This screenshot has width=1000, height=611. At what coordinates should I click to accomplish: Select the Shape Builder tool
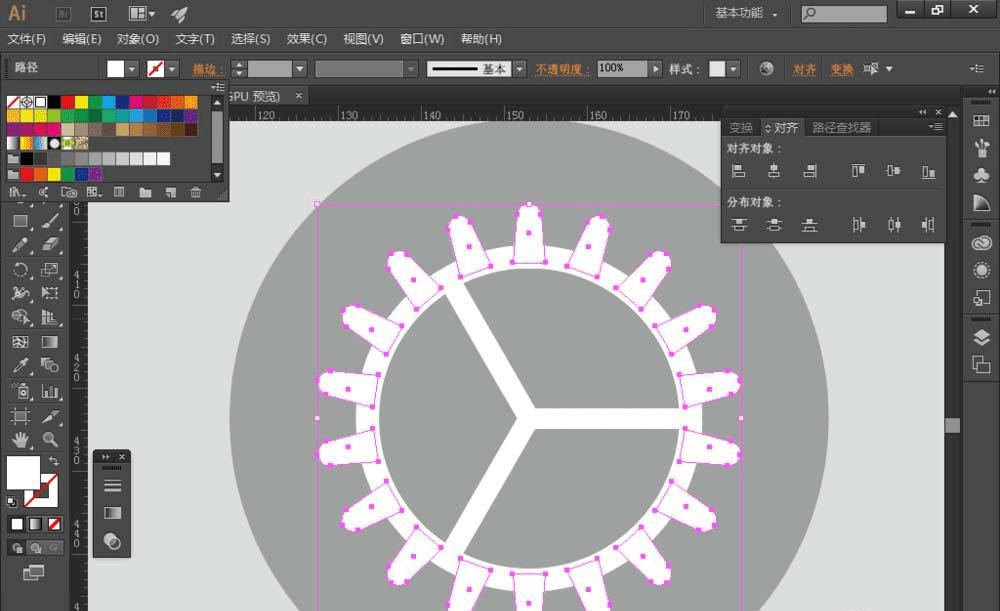pyautogui.click(x=20, y=317)
